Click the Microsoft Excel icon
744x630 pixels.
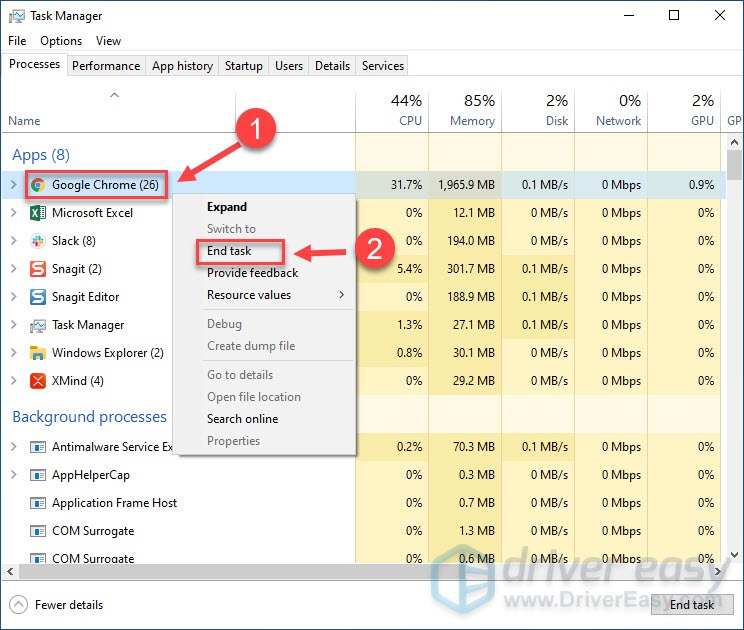coord(38,213)
